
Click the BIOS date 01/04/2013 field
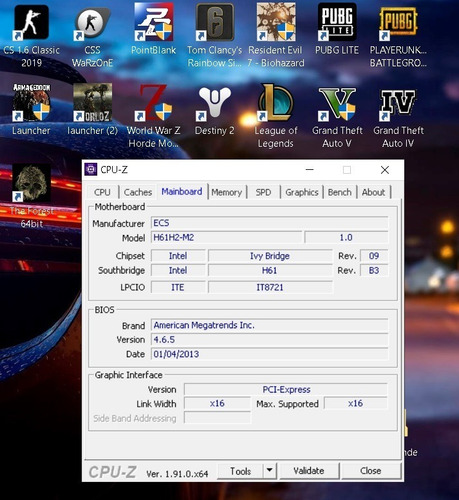point(269,354)
